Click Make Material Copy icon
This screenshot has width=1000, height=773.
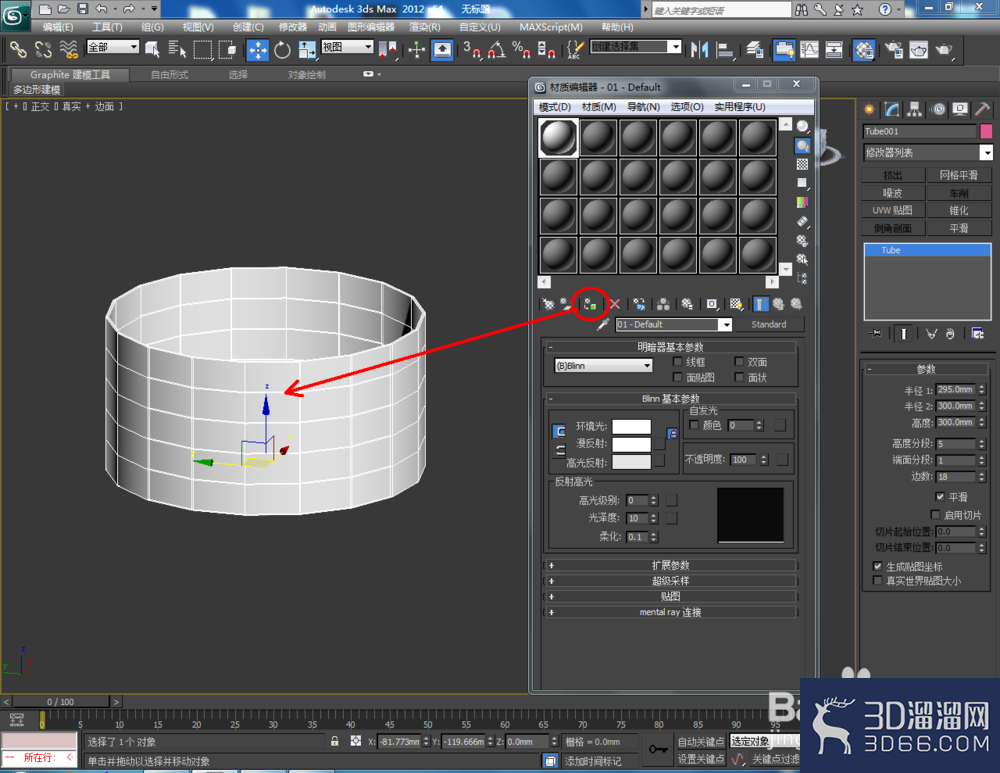[639, 304]
